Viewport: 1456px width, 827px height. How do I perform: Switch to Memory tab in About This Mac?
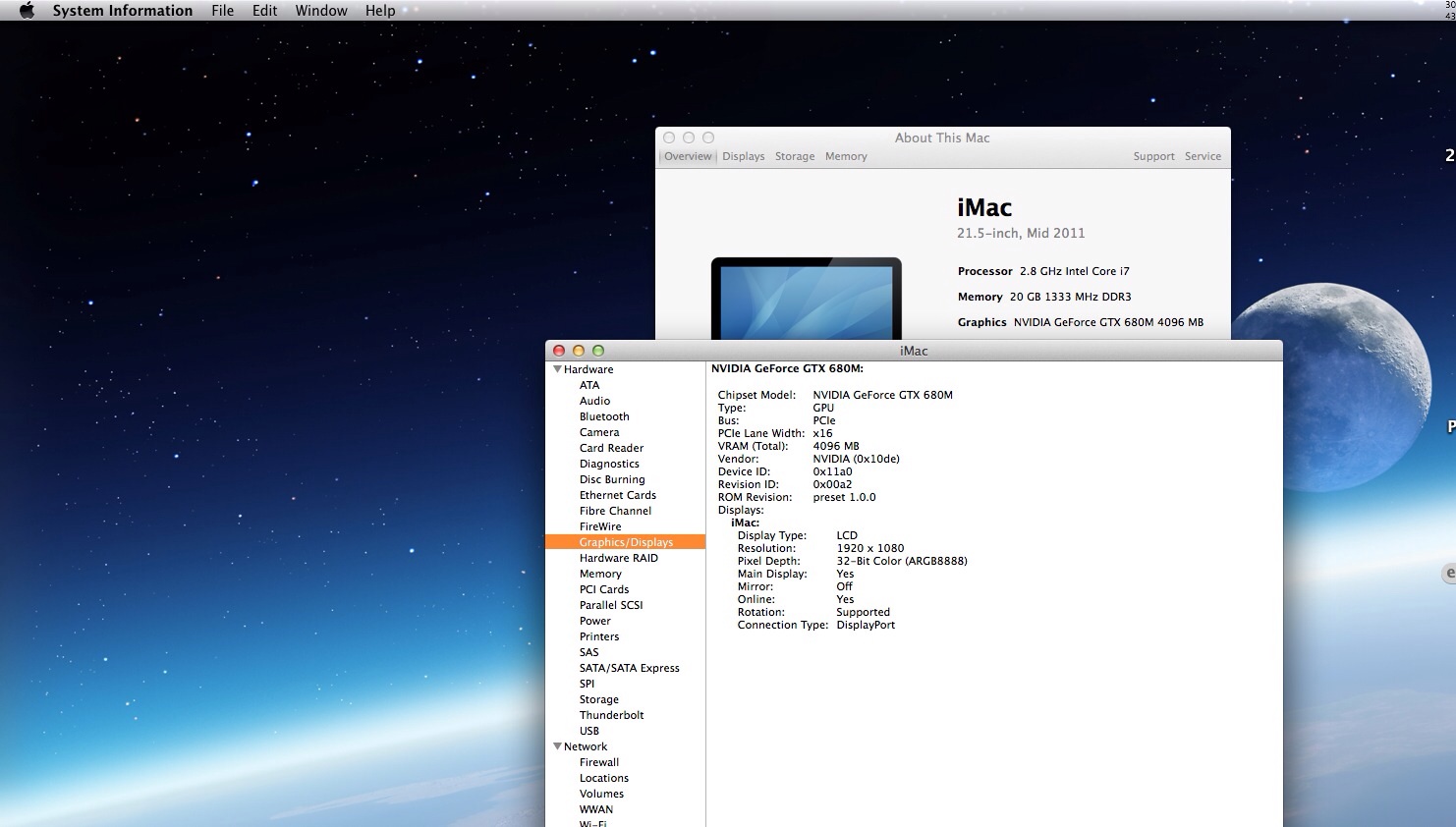click(846, 156)
